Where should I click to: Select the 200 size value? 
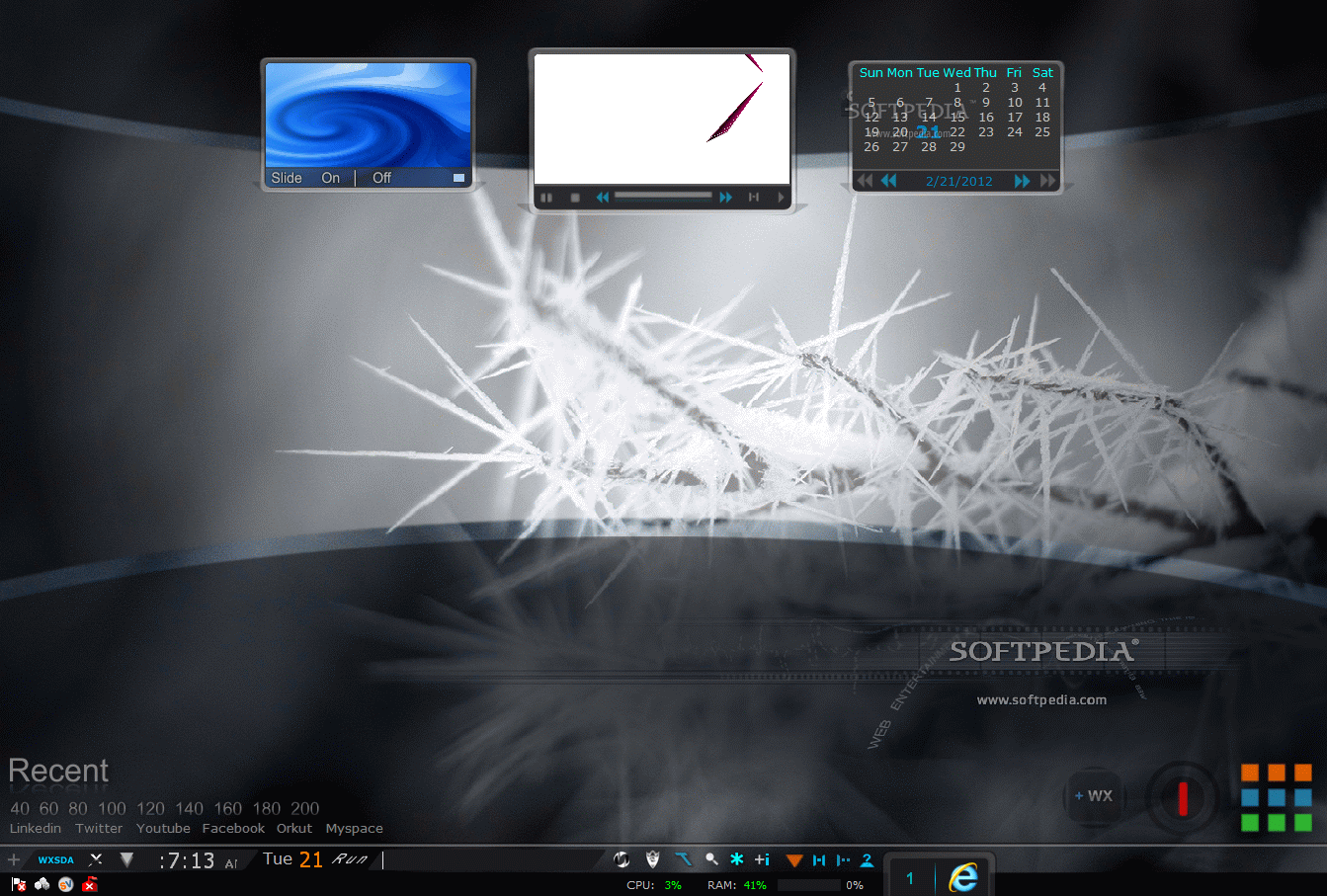tap(305, 808)
